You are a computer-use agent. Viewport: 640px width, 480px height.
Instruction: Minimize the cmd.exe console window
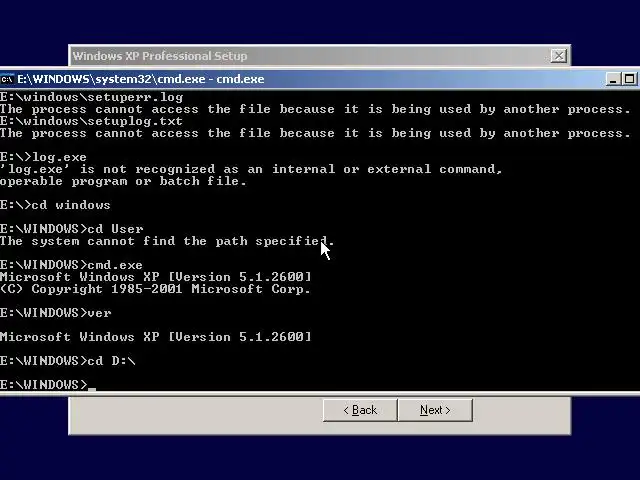(612, 79)
